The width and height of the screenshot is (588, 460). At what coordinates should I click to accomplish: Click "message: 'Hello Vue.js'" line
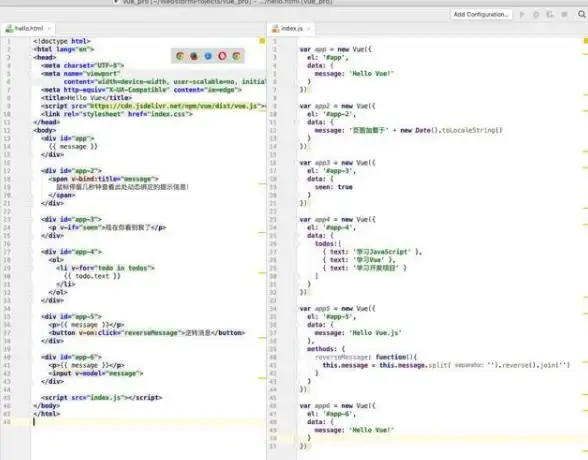(358, 333)
